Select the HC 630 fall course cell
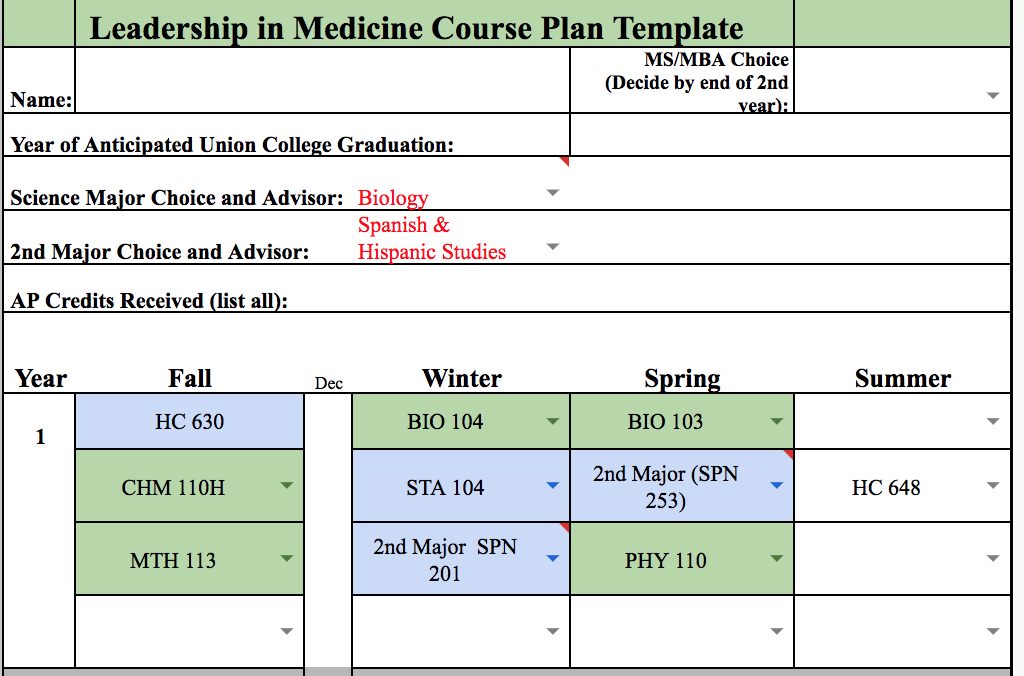 coord(189,422)
